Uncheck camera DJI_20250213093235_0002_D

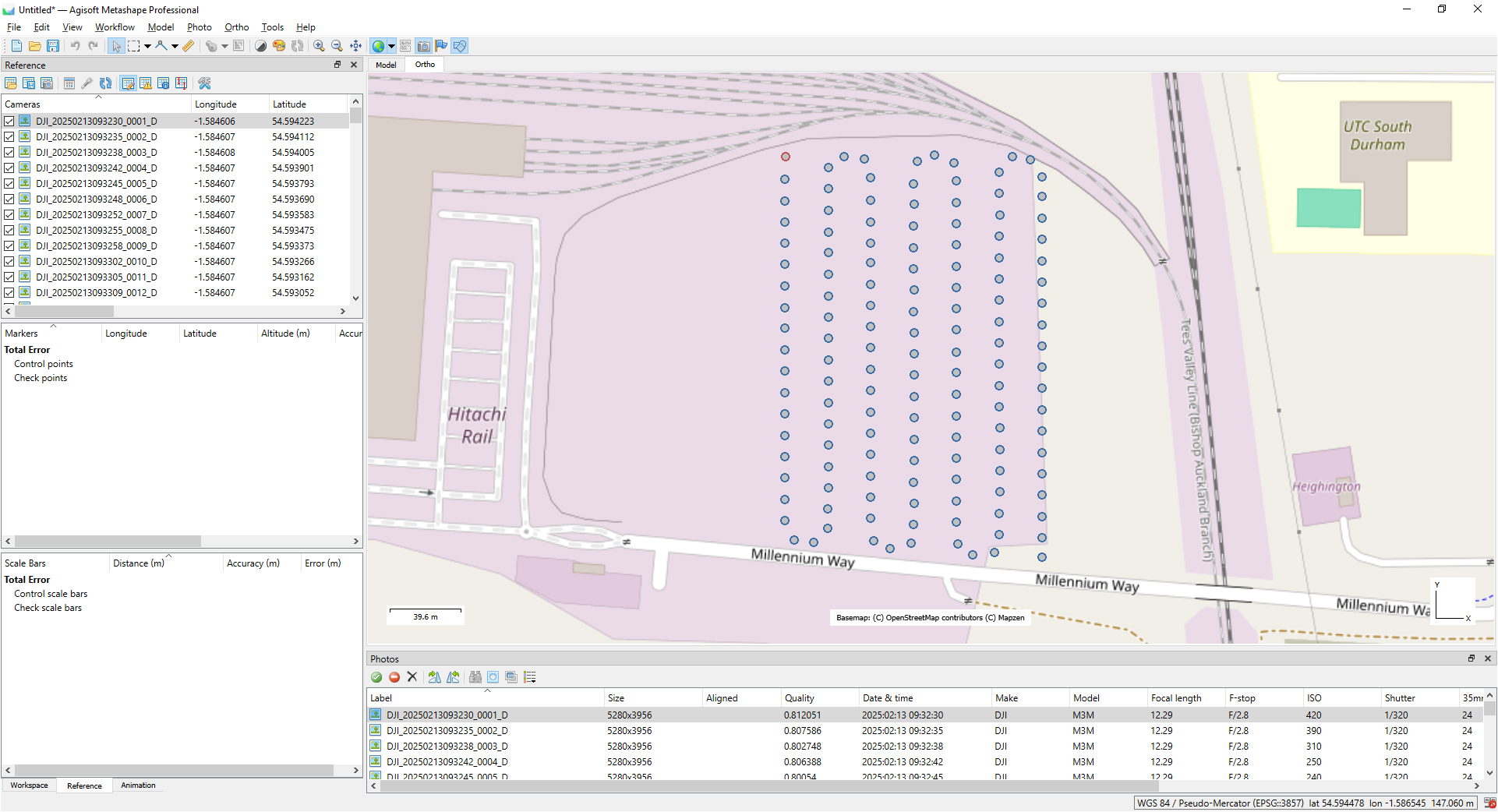click(x=9, y=136)
